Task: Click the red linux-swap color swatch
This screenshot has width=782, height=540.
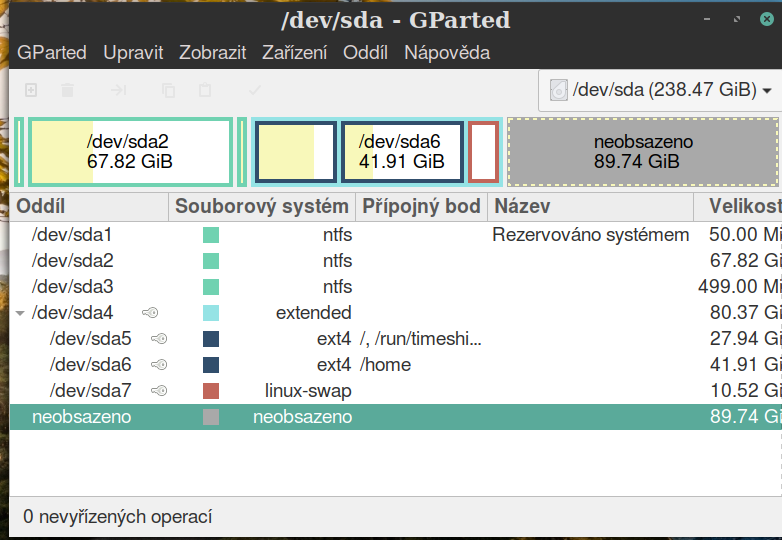Action: point(211,391)
